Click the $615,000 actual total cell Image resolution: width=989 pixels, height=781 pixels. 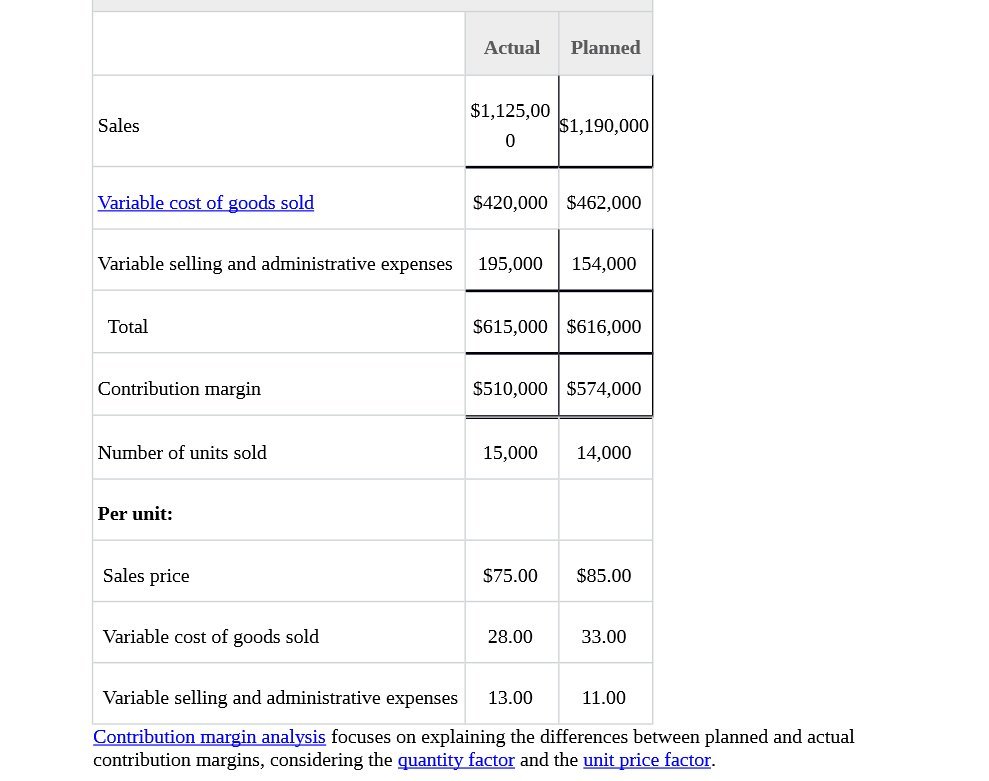[510, 327]
